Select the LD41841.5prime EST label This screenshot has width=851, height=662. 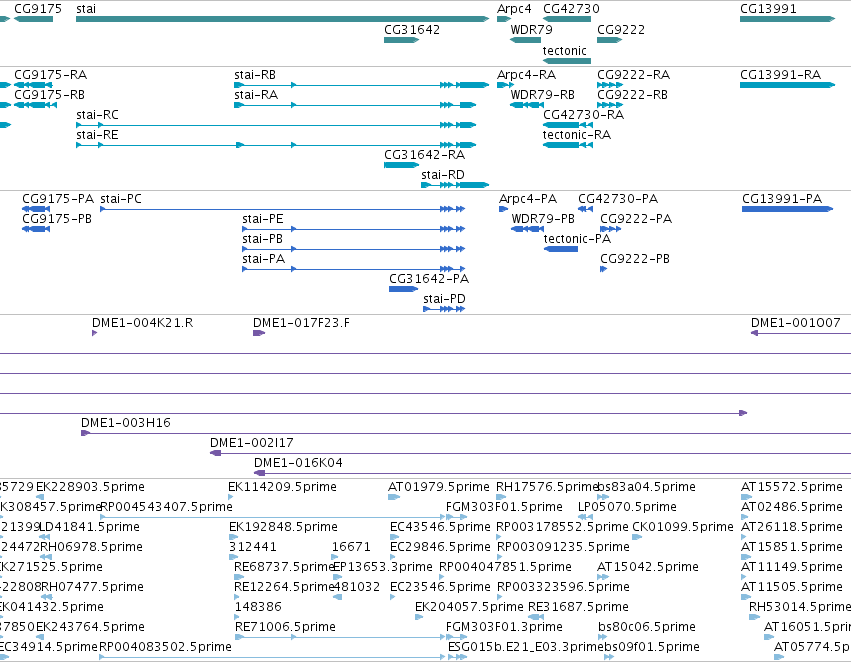(x=90, y=527)
